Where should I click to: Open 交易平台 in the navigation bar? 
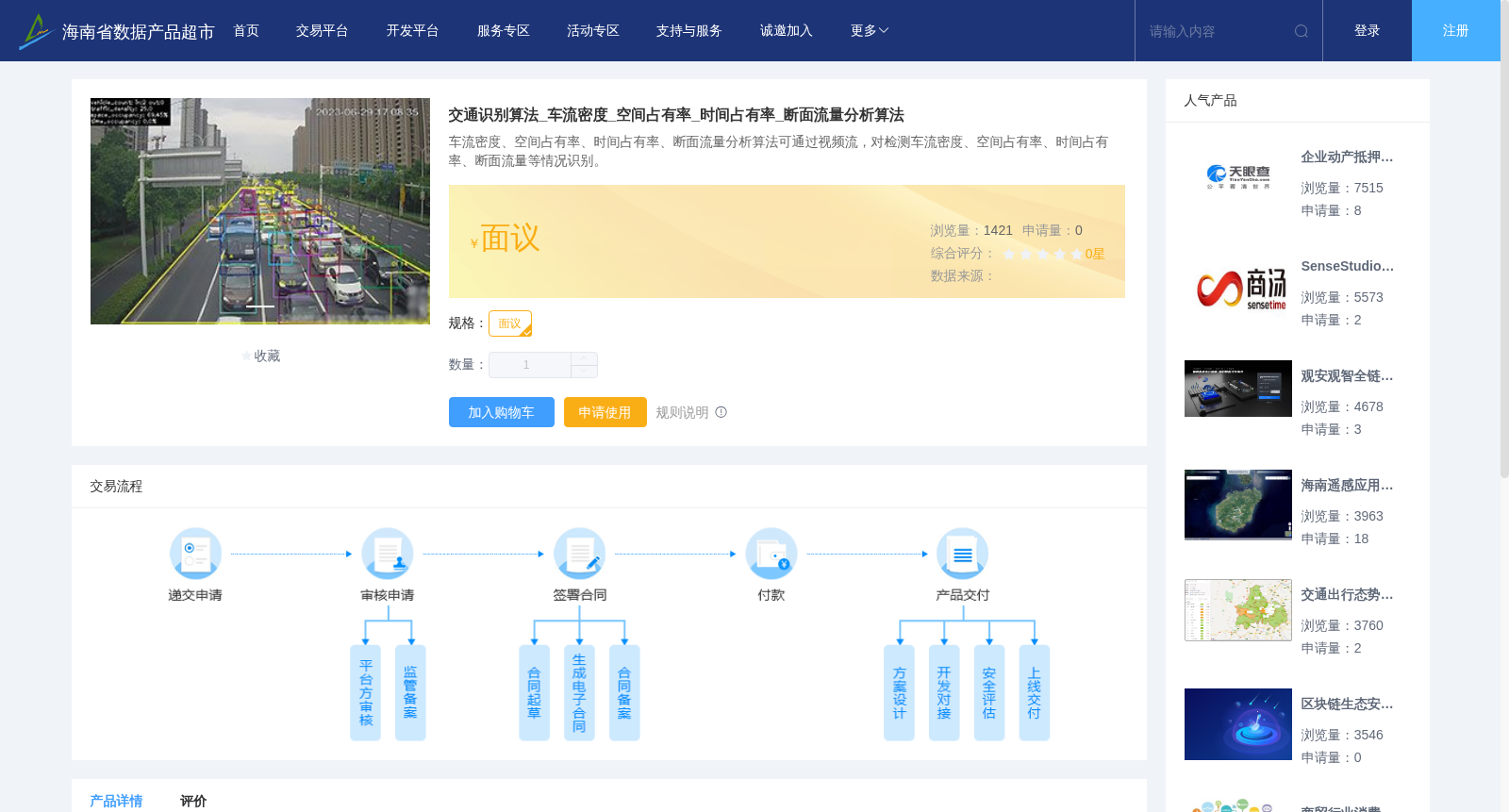(x=323, y=31)
